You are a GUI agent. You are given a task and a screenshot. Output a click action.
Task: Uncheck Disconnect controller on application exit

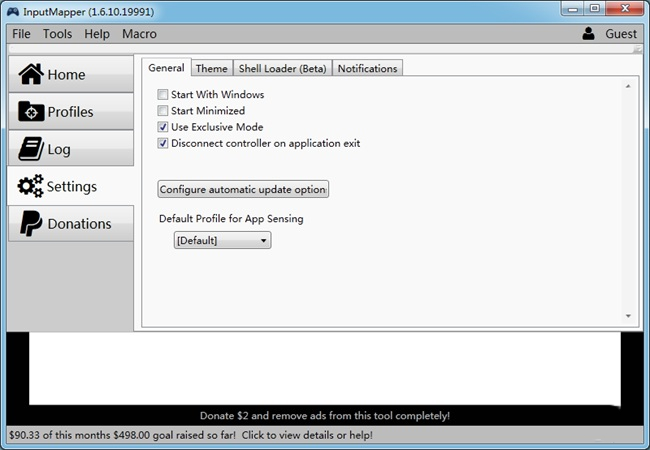click(x=162, y=143)
